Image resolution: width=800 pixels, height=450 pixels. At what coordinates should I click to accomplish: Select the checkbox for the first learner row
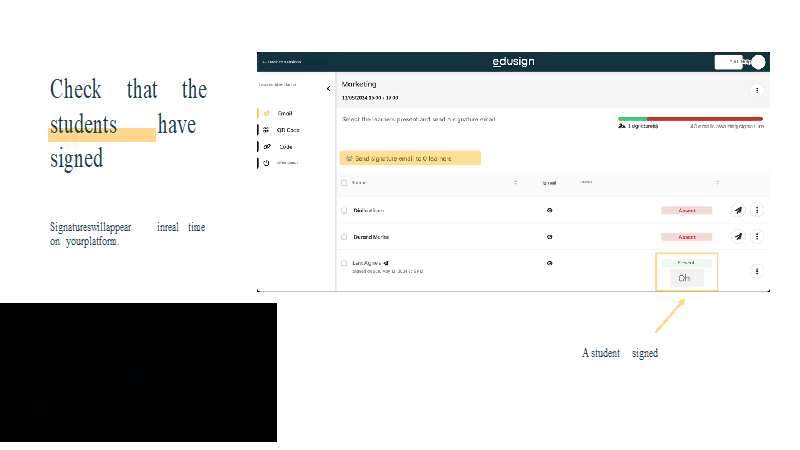pyautogui.click(x=344, y=211)
